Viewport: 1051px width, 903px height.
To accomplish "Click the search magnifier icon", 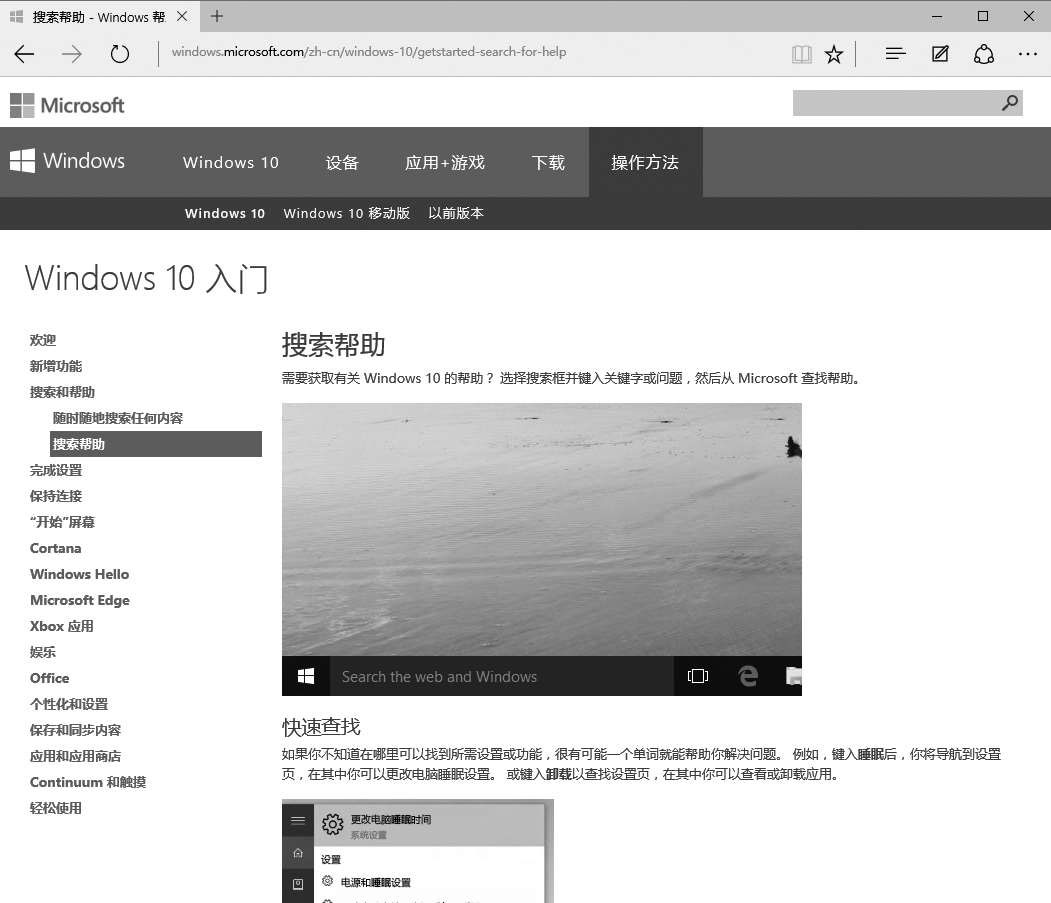I will pos(1009,103).
